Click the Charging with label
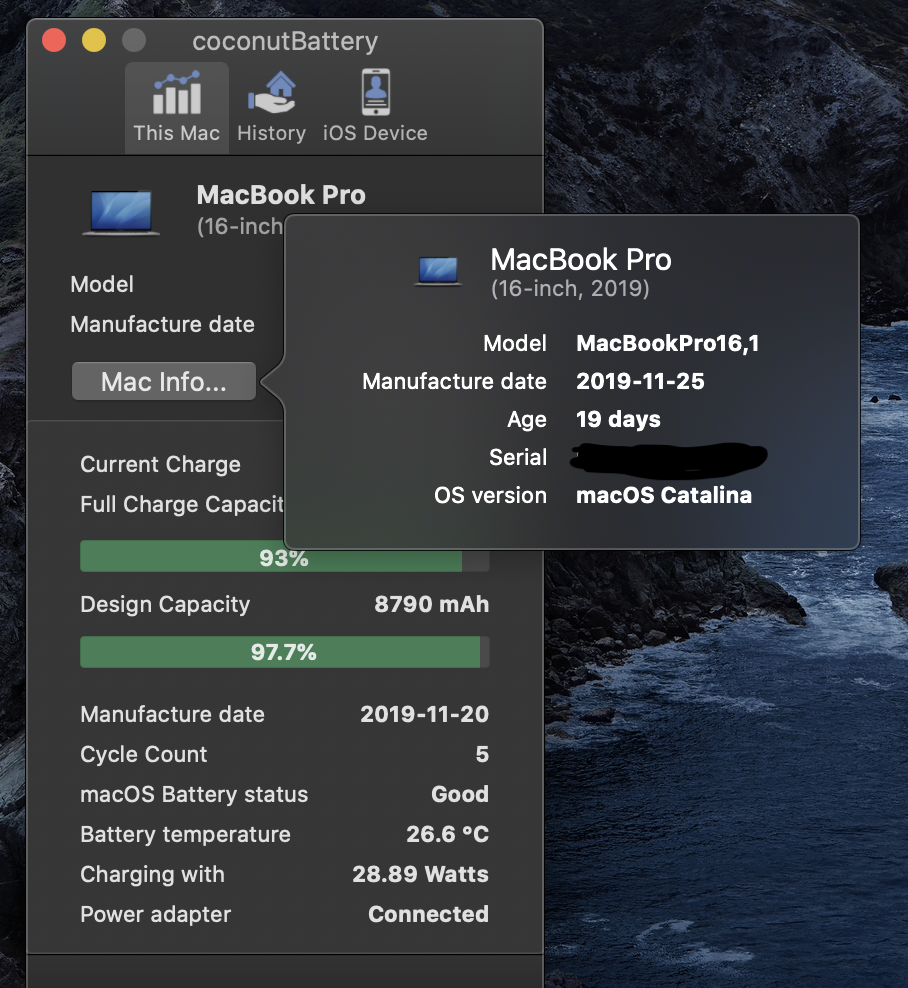Image resolution: width=908 pixels, height=988 pixels. [x=152, y=875]
